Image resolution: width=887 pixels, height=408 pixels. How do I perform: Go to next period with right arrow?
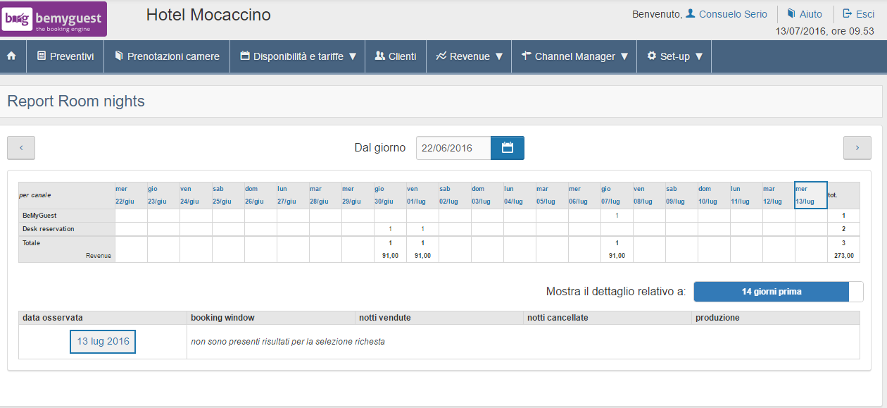(857, 148)
